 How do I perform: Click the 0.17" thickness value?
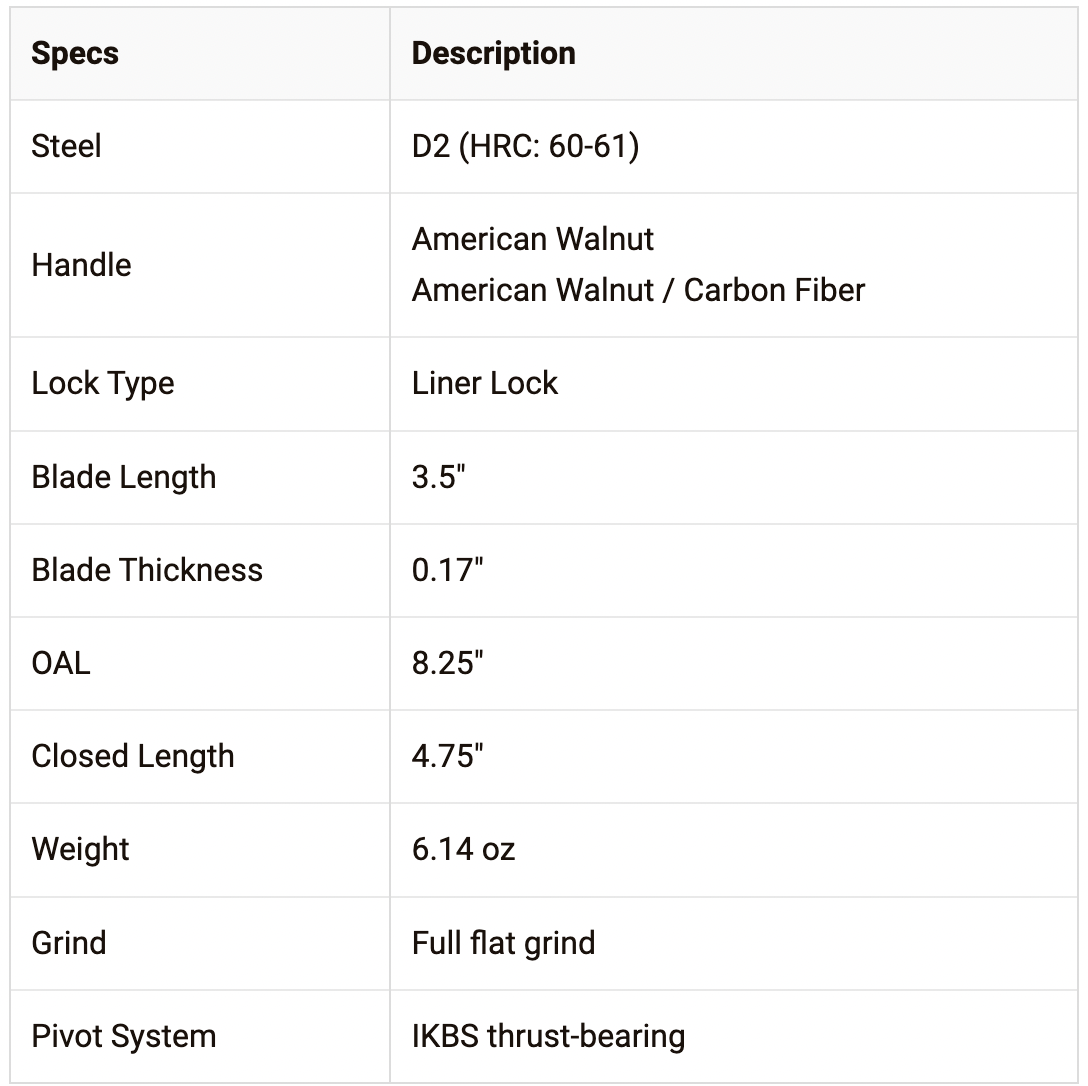tap(447, 570)
